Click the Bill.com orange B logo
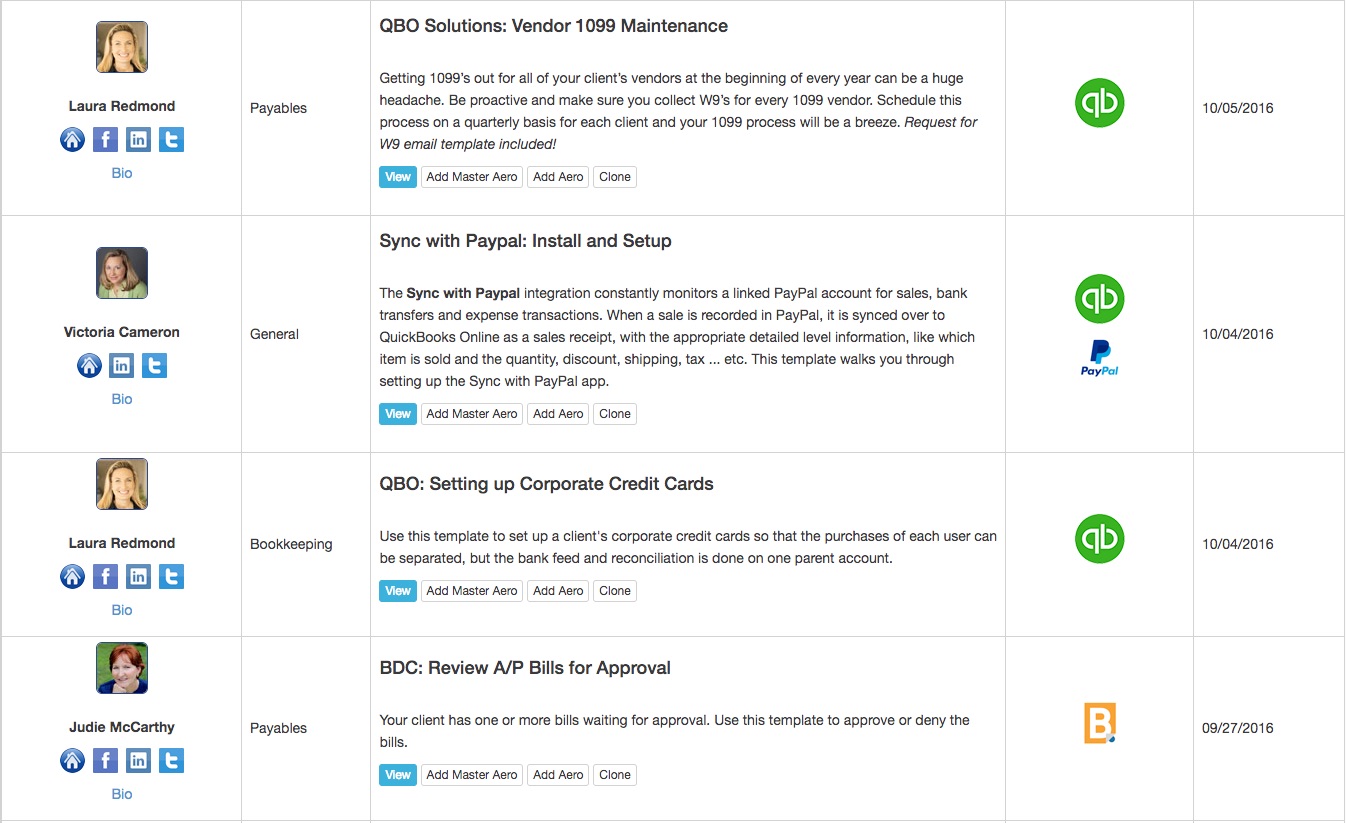 point(1099,723)
